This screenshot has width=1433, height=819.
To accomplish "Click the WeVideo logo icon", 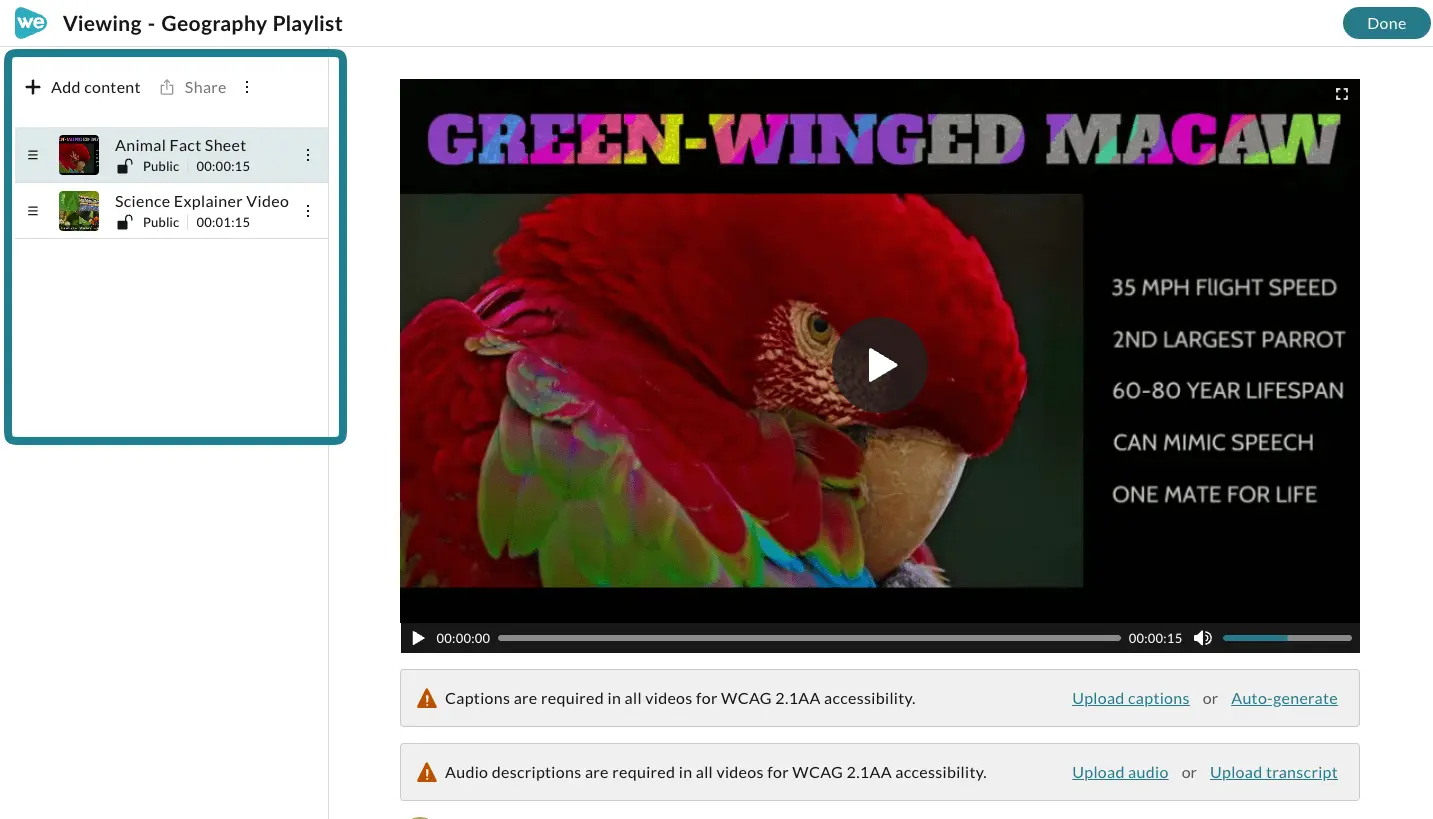I will coord(31,23).
